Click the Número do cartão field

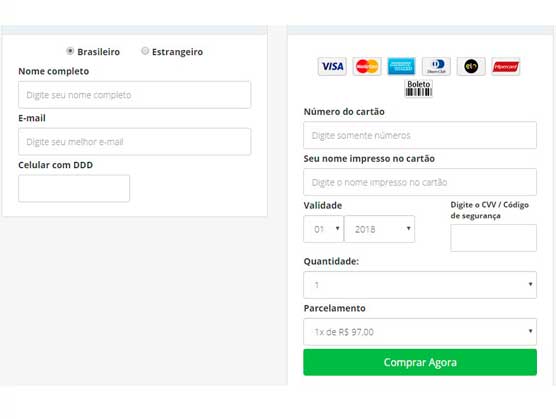420,135
